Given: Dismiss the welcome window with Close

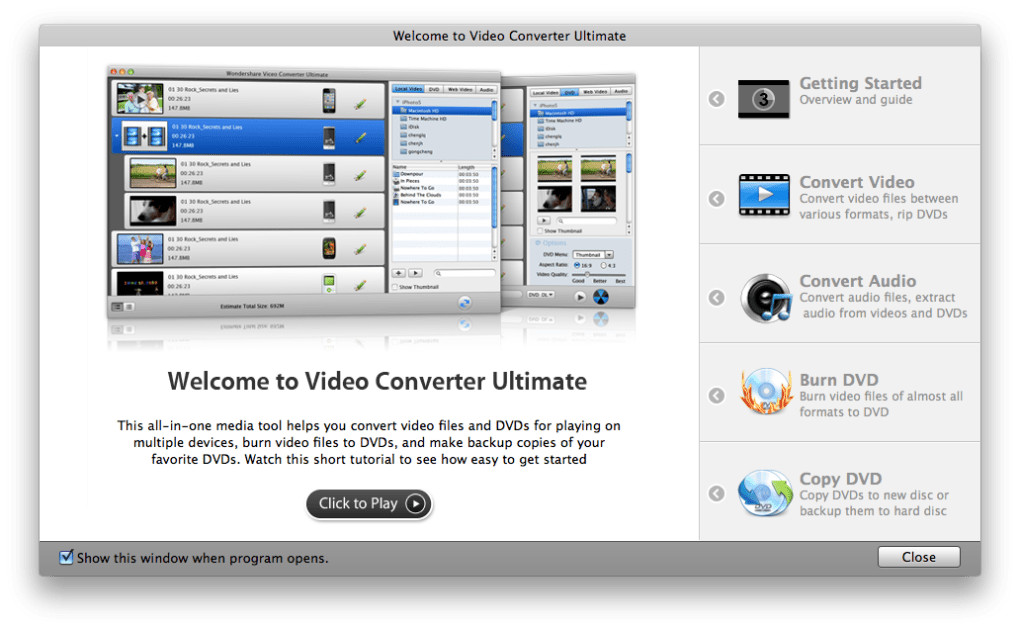Looking at the screenshot, I should pos(919,557).
